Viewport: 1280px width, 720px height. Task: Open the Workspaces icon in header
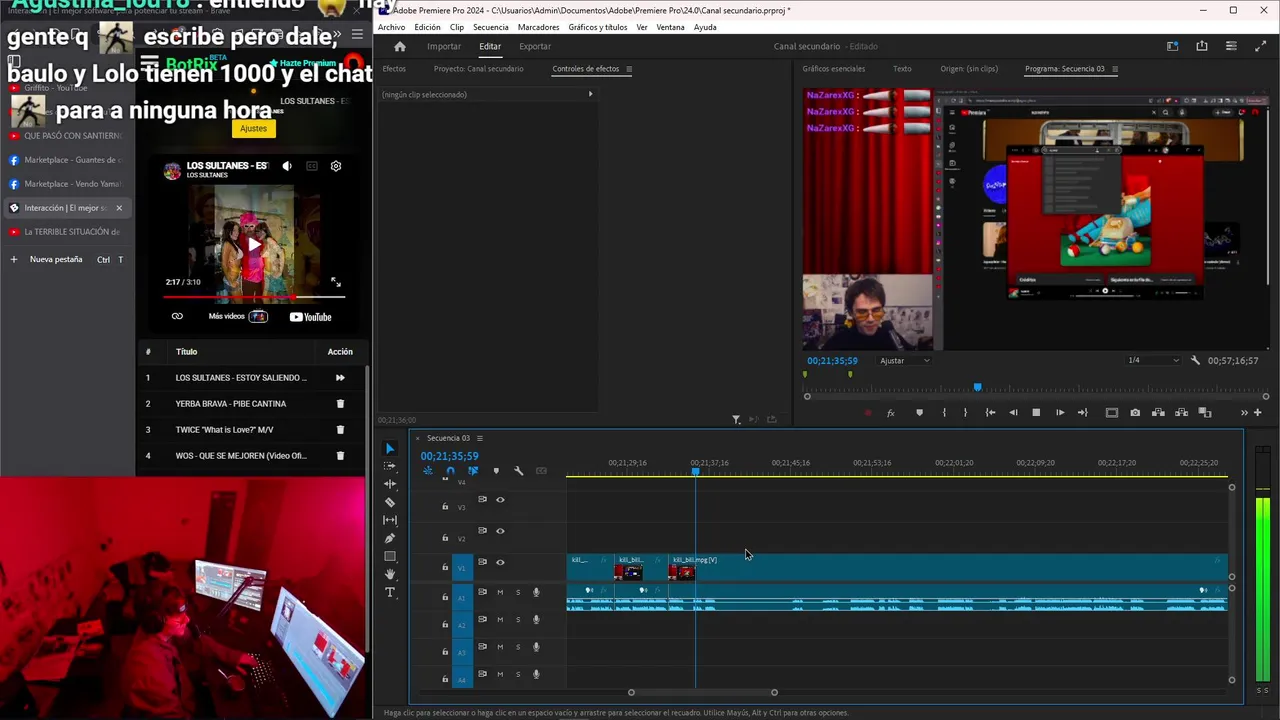coord(1172,46)
